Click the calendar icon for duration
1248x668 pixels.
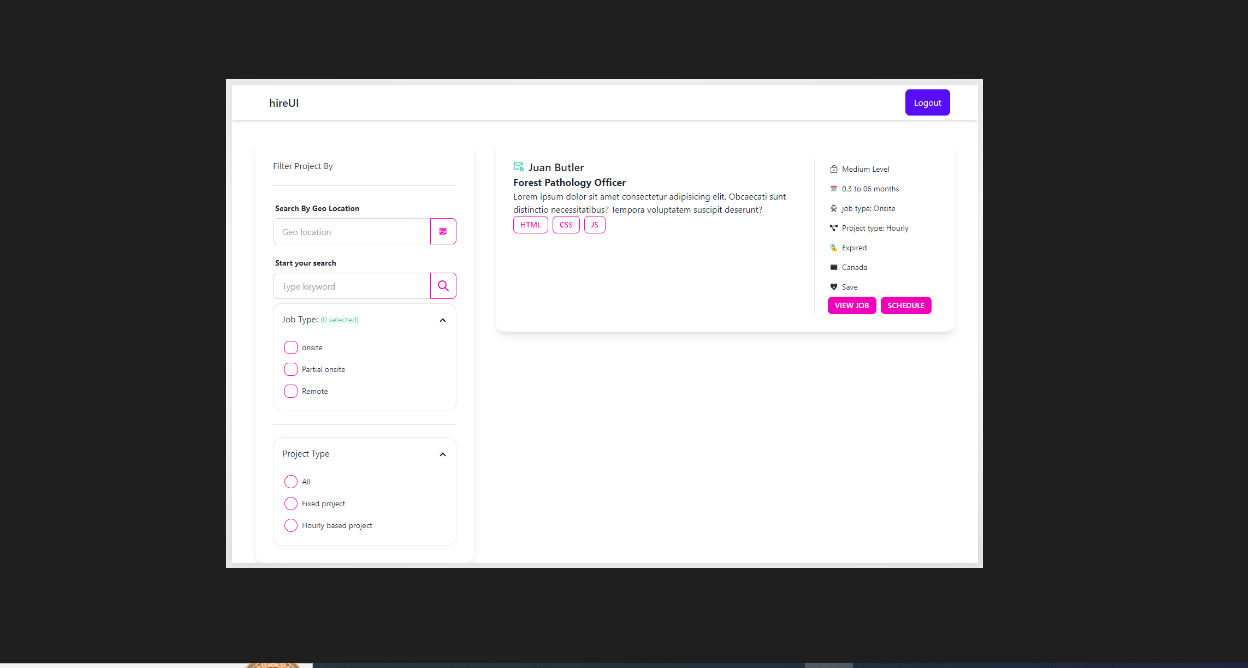pos(833,189)
